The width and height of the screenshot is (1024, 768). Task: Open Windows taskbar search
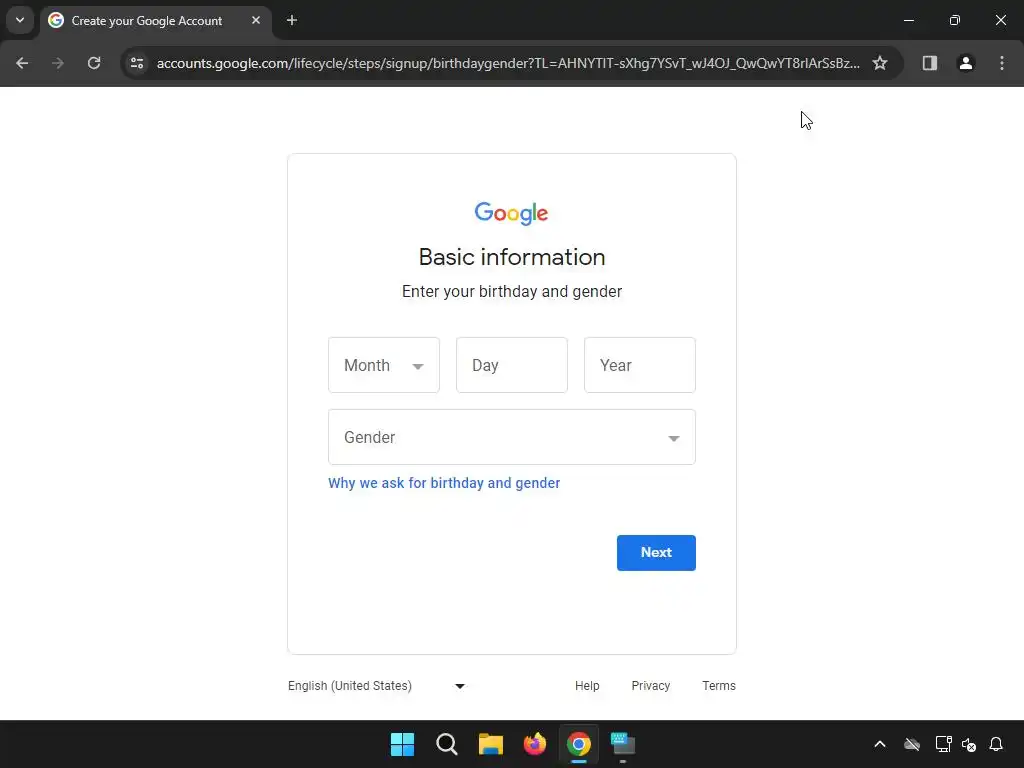(x=447, y=744)
